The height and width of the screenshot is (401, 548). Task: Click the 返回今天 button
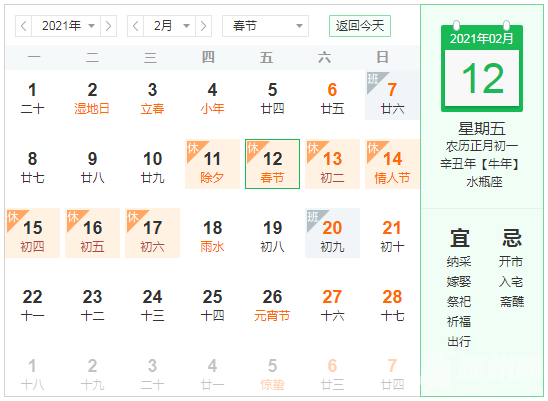tap(360, 26)
